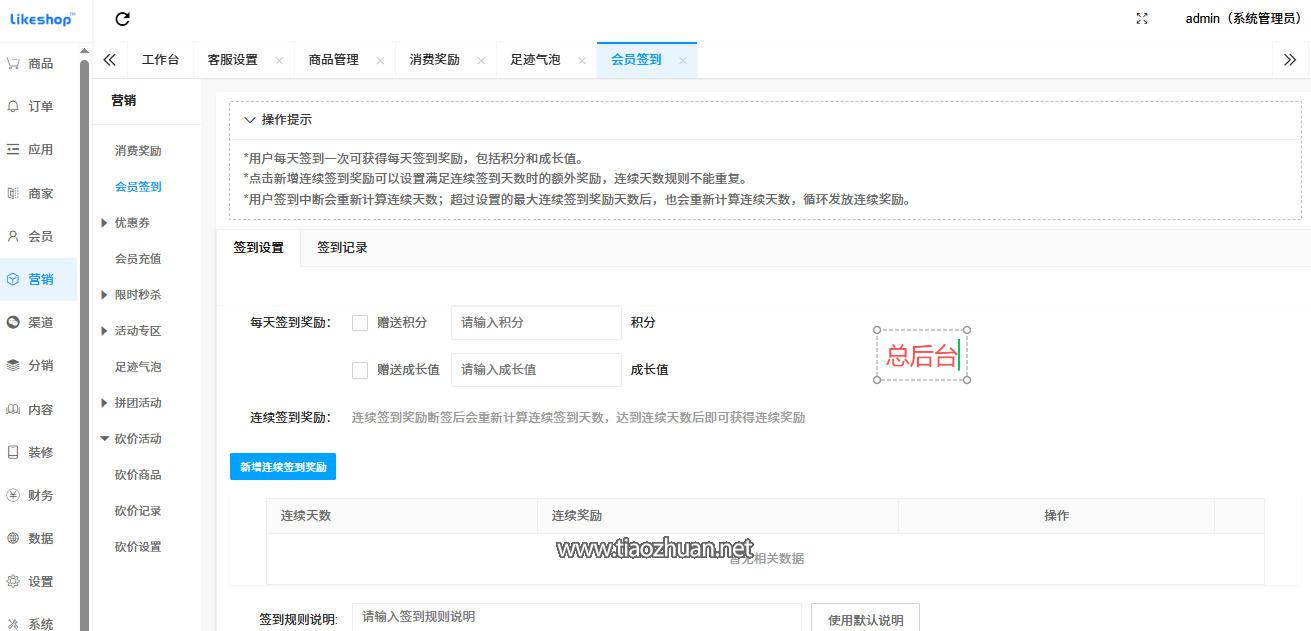Expand the 优惠券 submenu

point(132,223)
